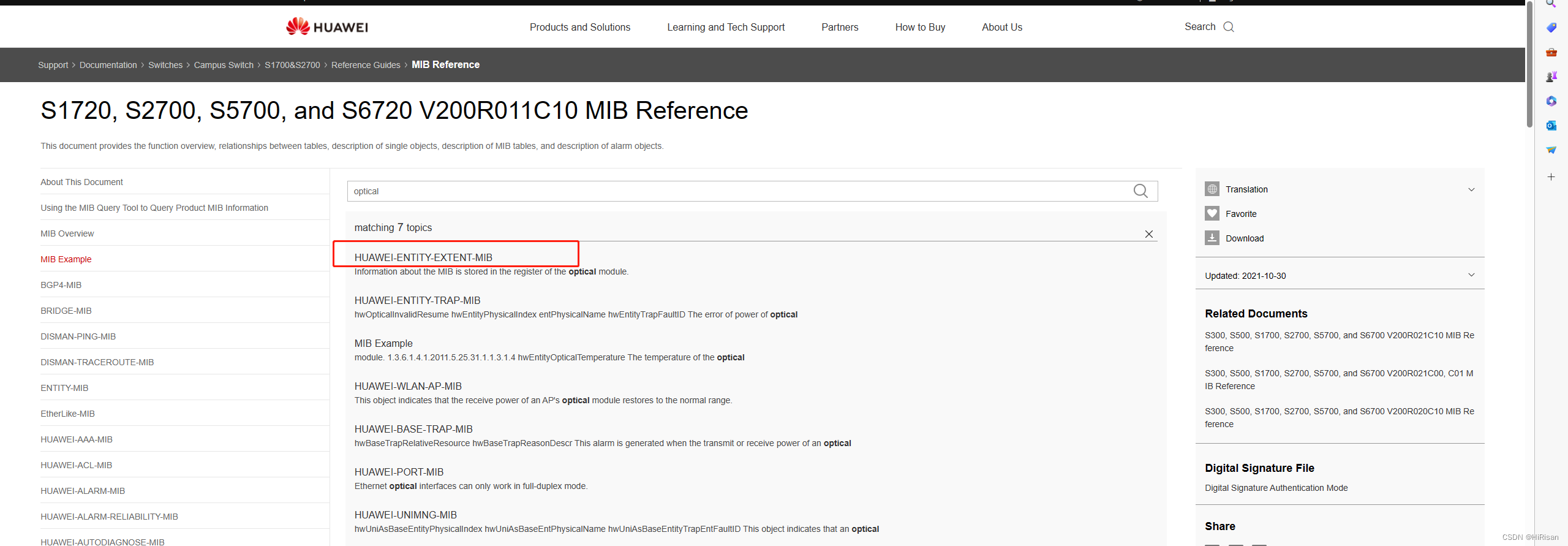Open the How to Buy menu
Screen dimensions: 1568x546
pos(920,27)
